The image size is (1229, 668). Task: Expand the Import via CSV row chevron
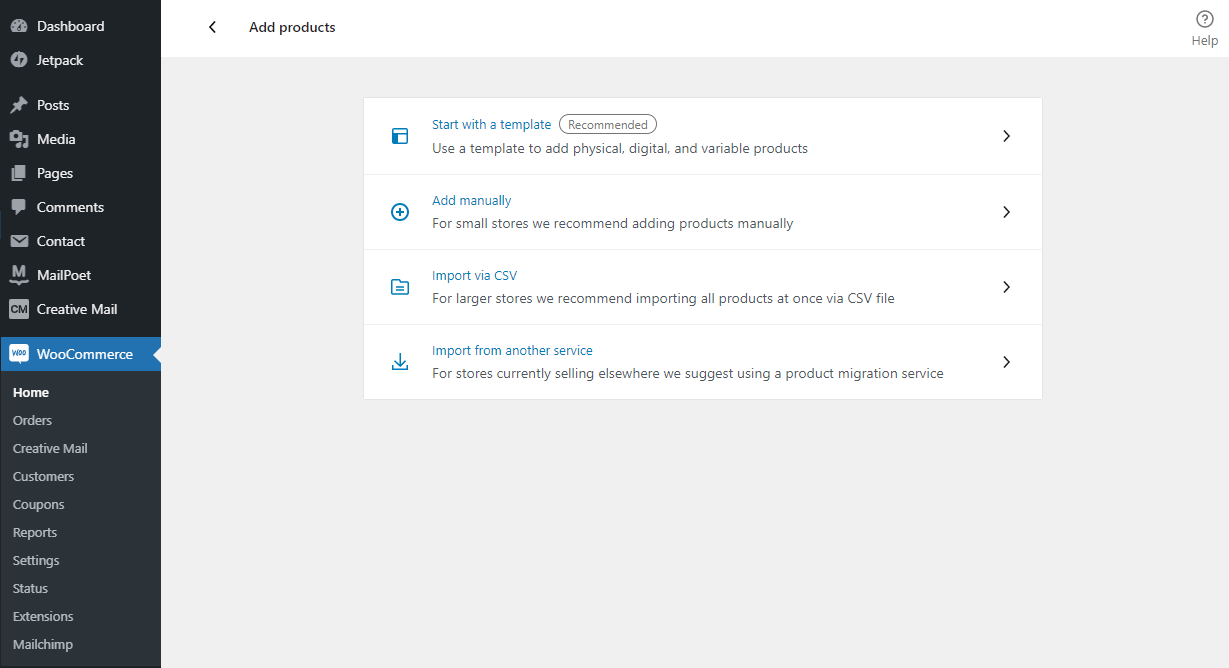coord(1007,287)
